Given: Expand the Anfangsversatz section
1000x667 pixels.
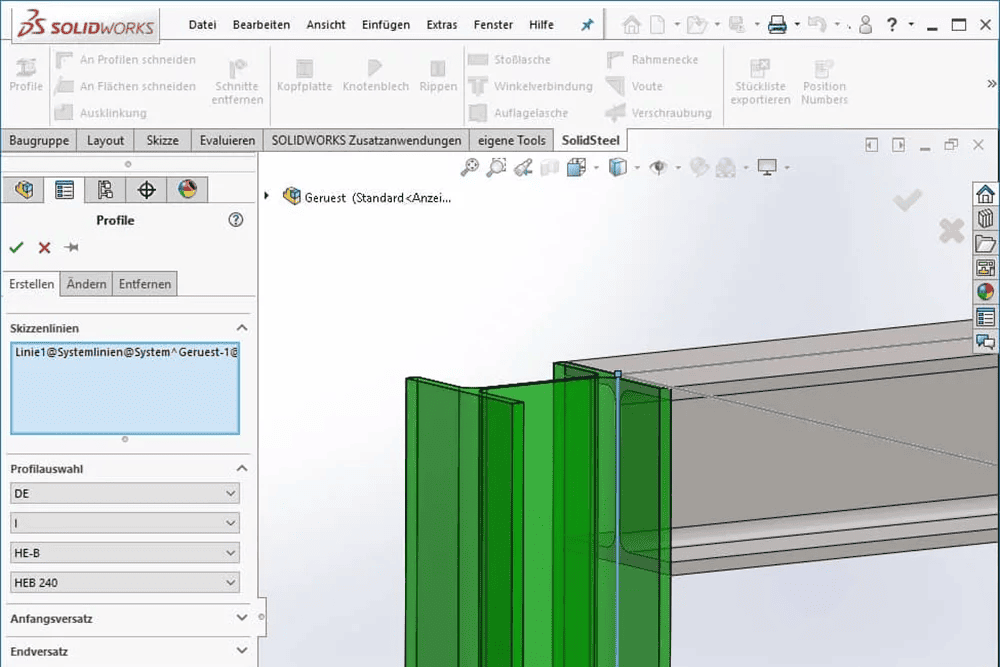Looking at the screenshot, I should point(241,618).
